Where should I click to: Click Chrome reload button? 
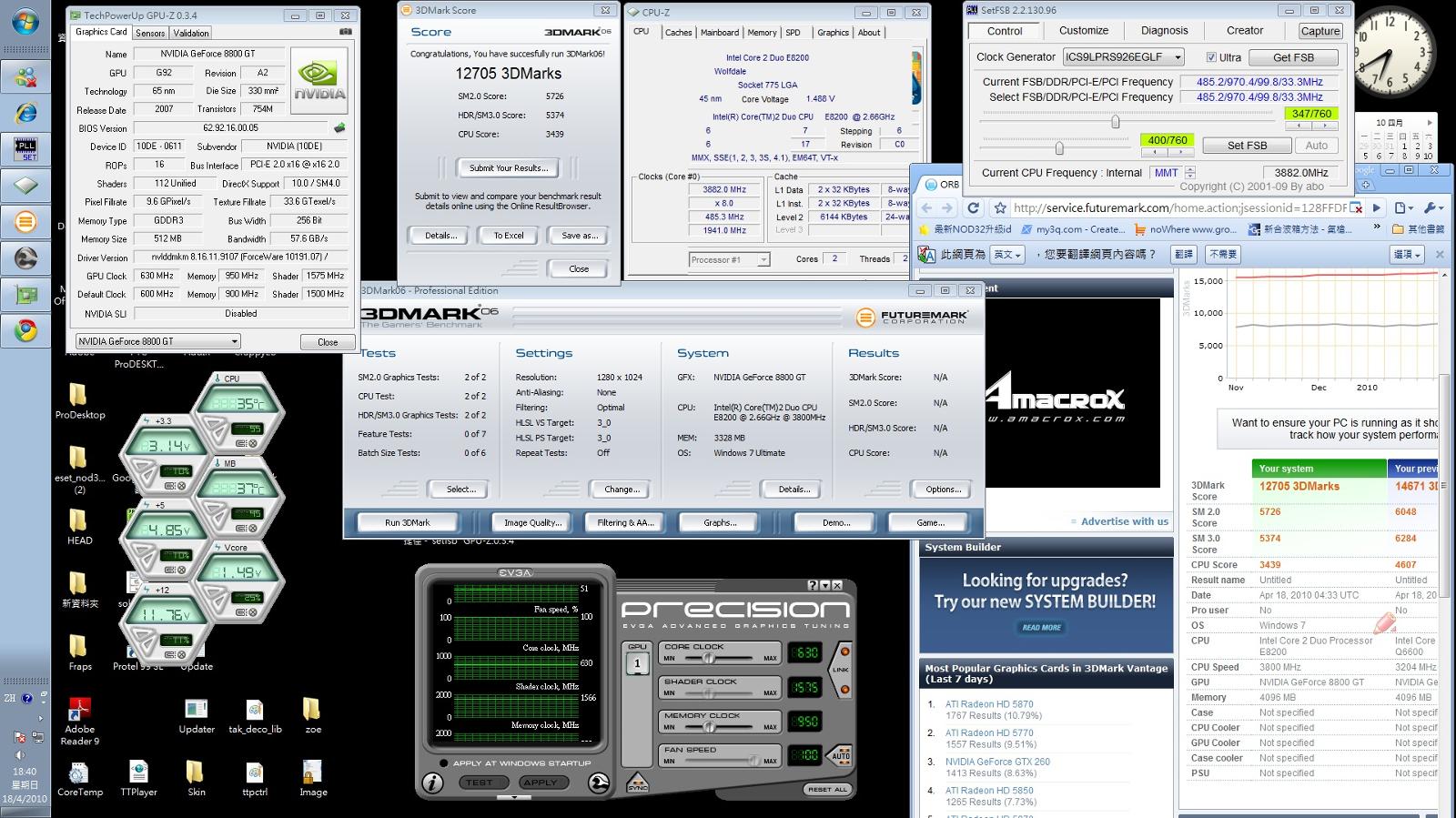click(973, 207)
